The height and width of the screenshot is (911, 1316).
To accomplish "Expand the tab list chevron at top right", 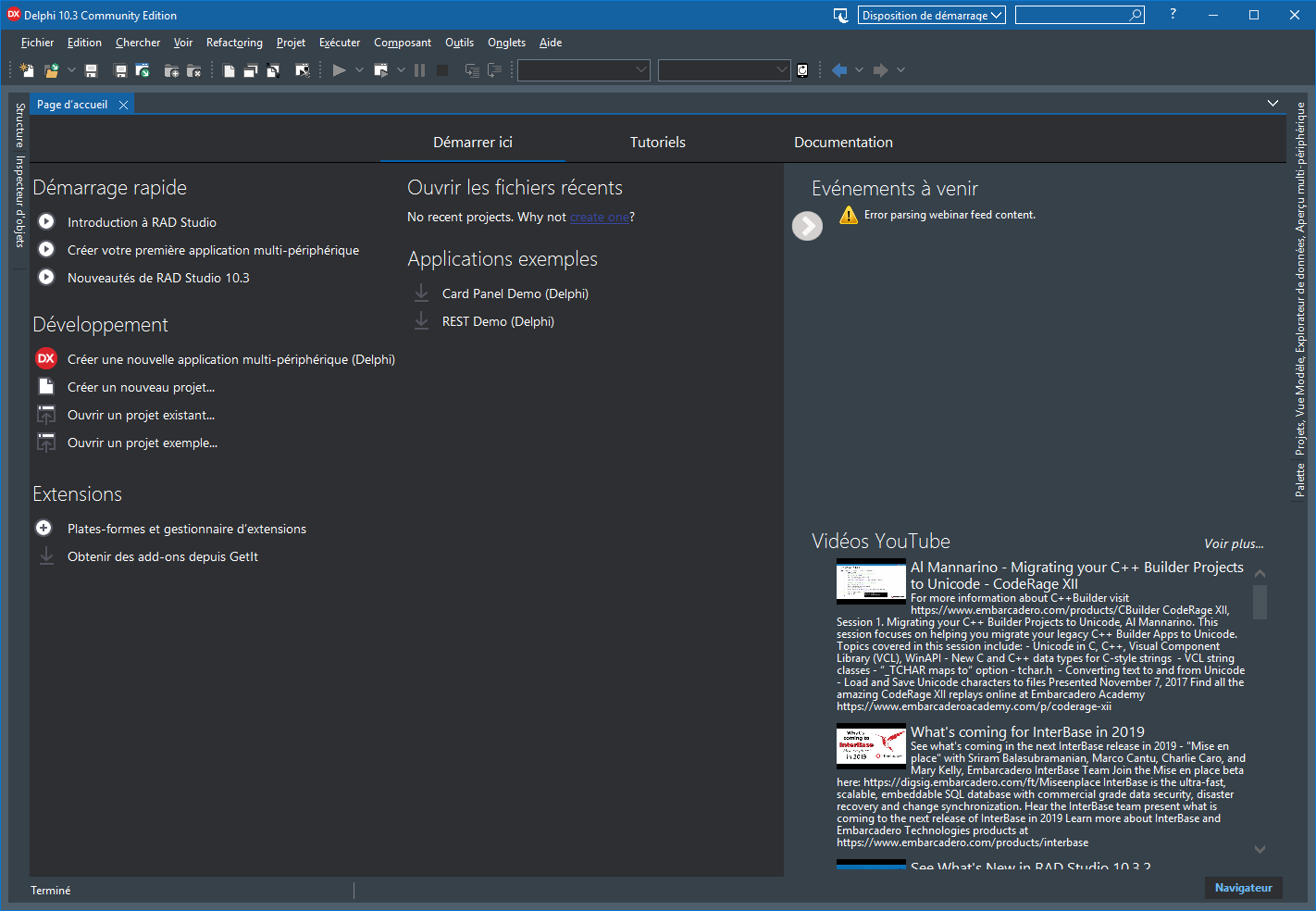I will click(x=1273, y=104).
